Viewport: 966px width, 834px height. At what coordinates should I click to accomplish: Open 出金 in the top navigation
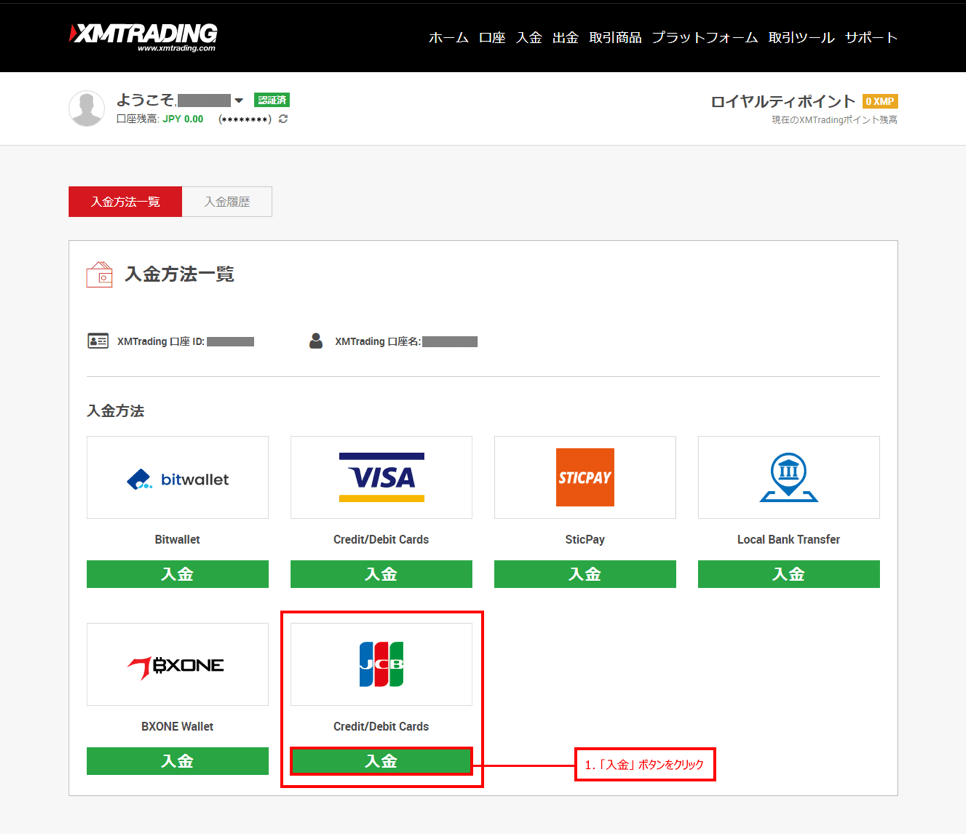566,38
